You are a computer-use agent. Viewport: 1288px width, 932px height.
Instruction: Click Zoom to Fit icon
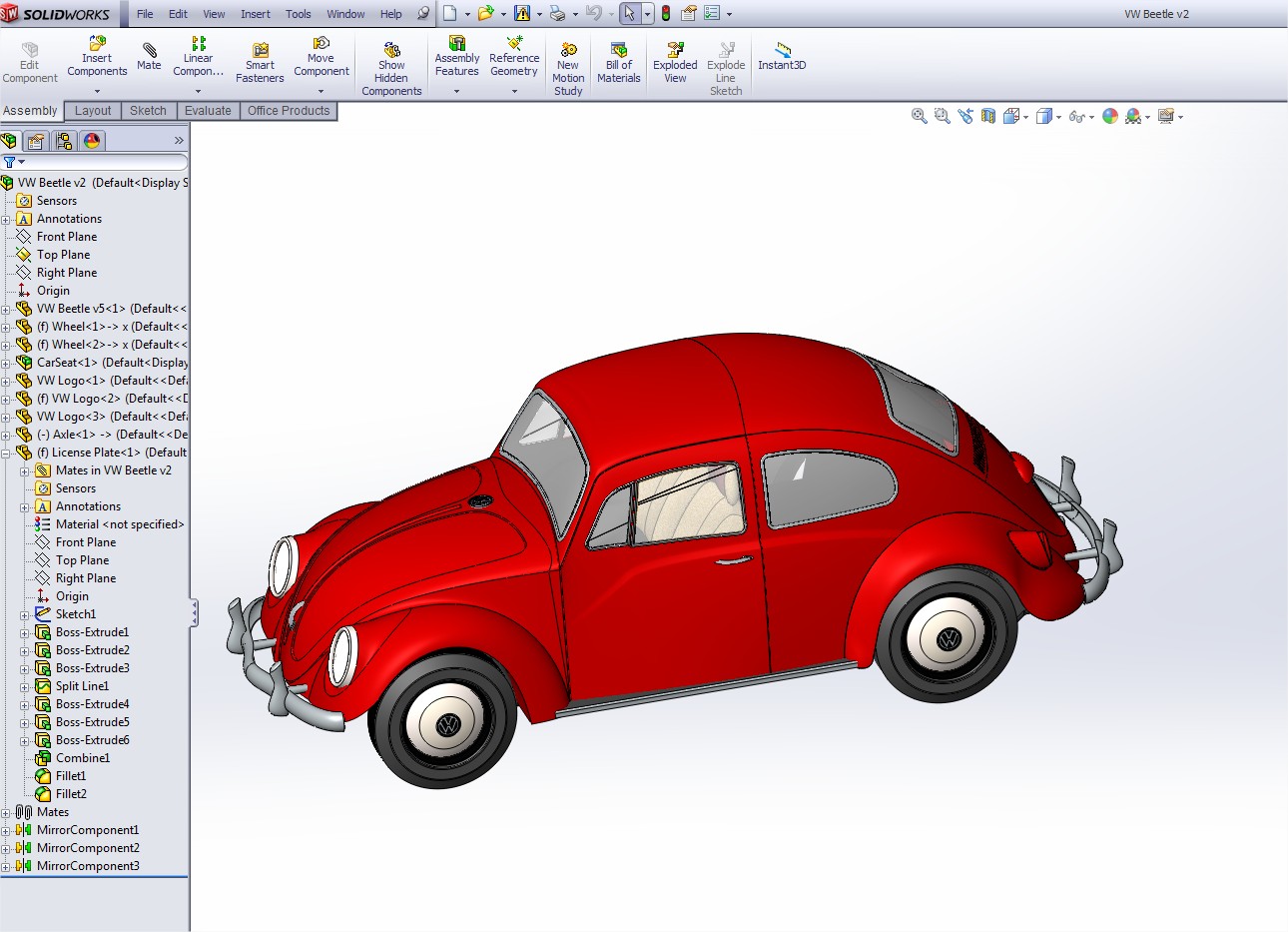click(x=919, y=117)
